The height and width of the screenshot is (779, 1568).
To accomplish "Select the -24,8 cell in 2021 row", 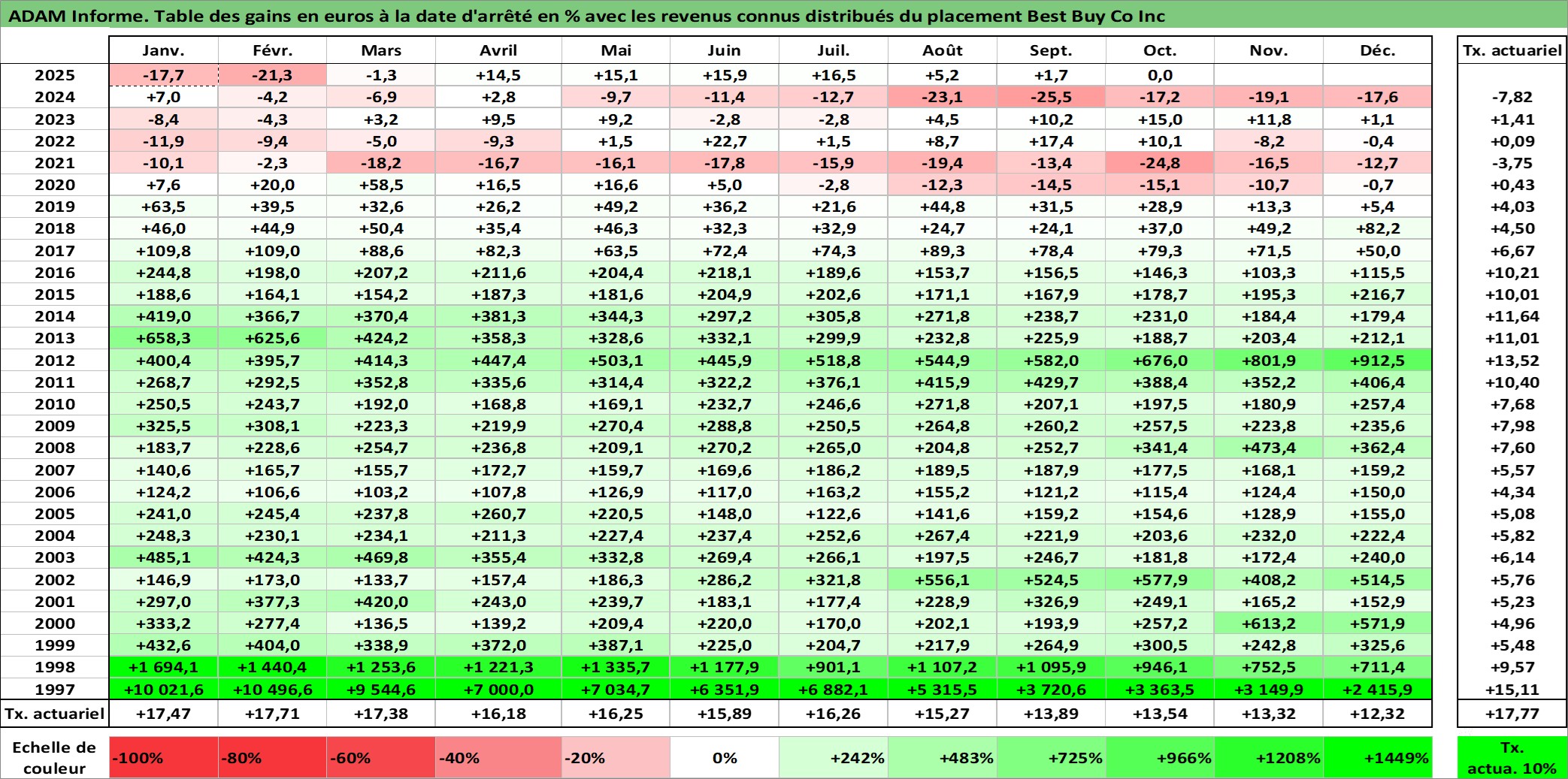I will [1160, 163].
